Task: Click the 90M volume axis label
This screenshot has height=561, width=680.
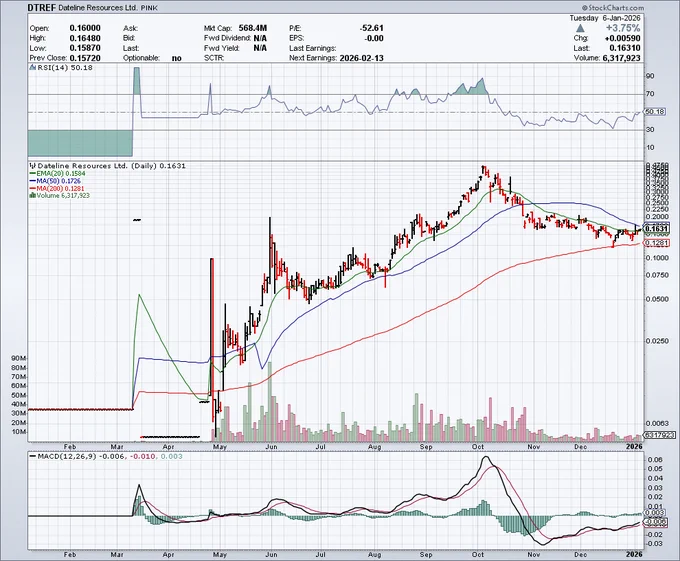Action: coord(19,359)
